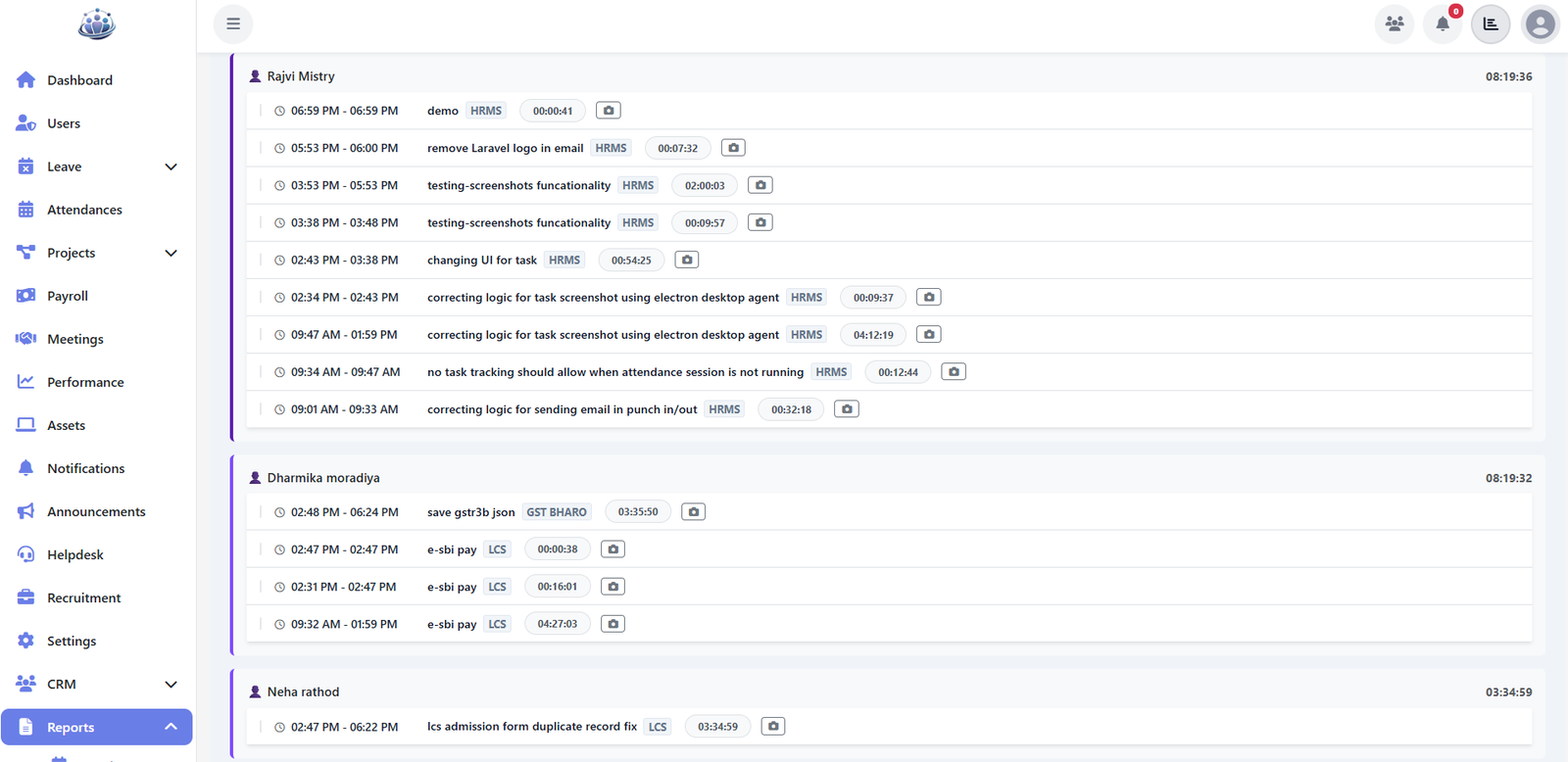Image resolution: width=1568 pixels, height=762 pixels.
Task: Open Meetings page
Action: [97, 339]
